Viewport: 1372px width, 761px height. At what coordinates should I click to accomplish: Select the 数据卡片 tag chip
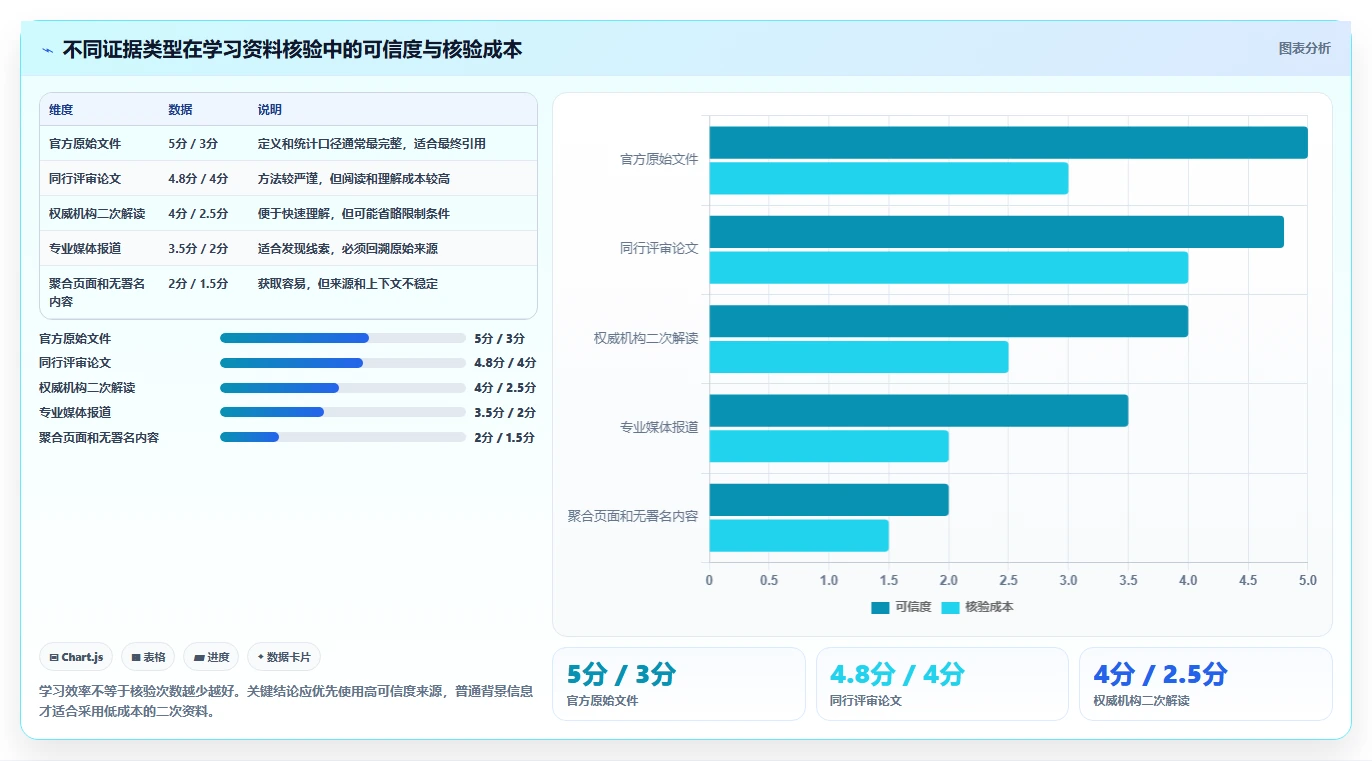[284, 657]
